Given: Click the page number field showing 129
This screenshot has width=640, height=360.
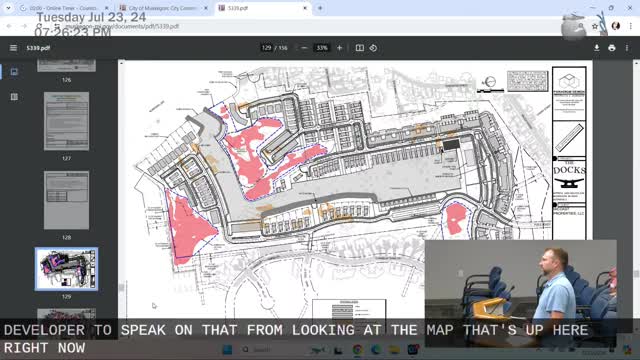Looking at the screenshot, I should click(x=267, y=48).
